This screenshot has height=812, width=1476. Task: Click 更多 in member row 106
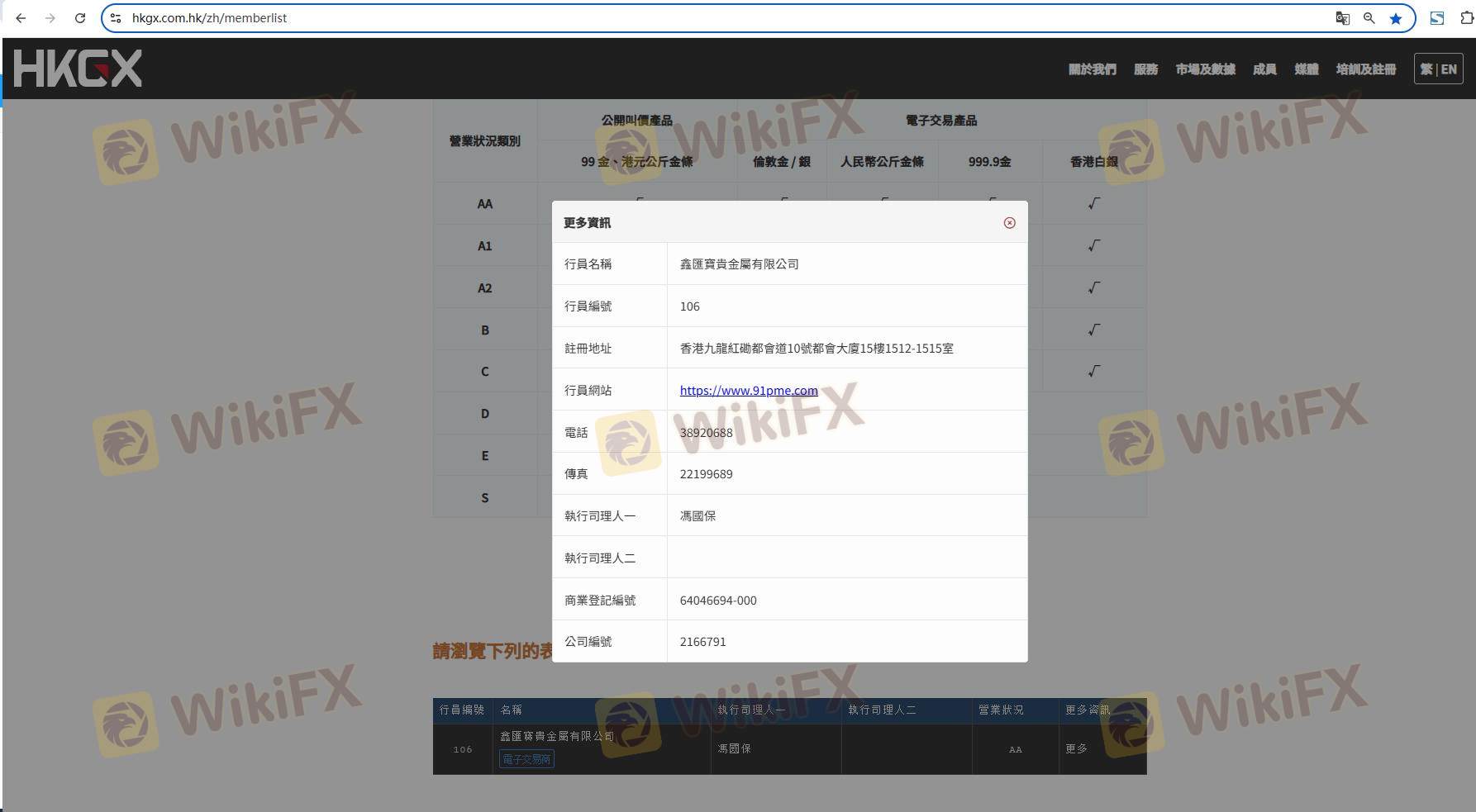coord(1076,748)
